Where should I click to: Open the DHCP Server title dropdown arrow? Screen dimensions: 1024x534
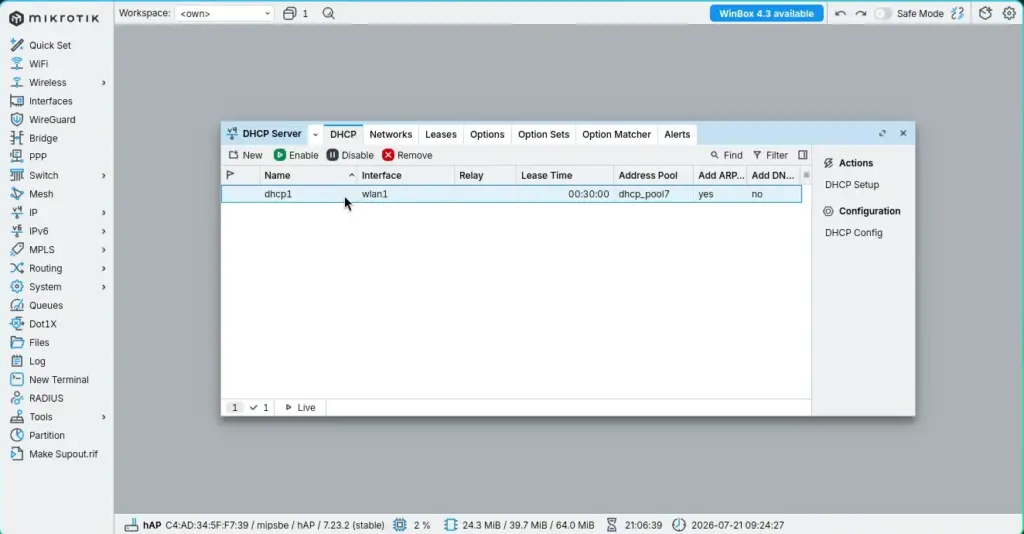(x=315, y=134)
